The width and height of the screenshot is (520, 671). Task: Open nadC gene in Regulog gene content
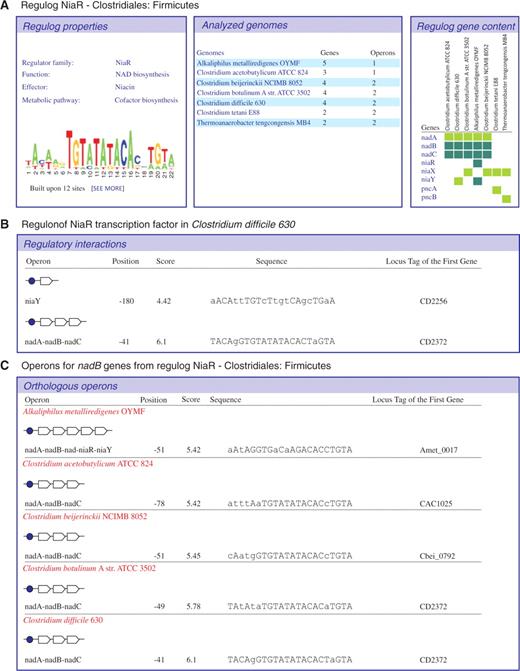[x=429, y=154]
